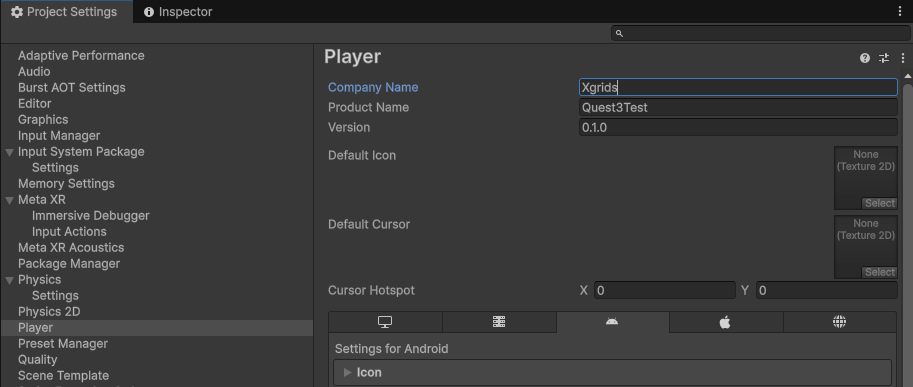The width and height of the screenshot is (913, 387).
Task: Collapse the Input System Package group
Action: coord(9,152)
